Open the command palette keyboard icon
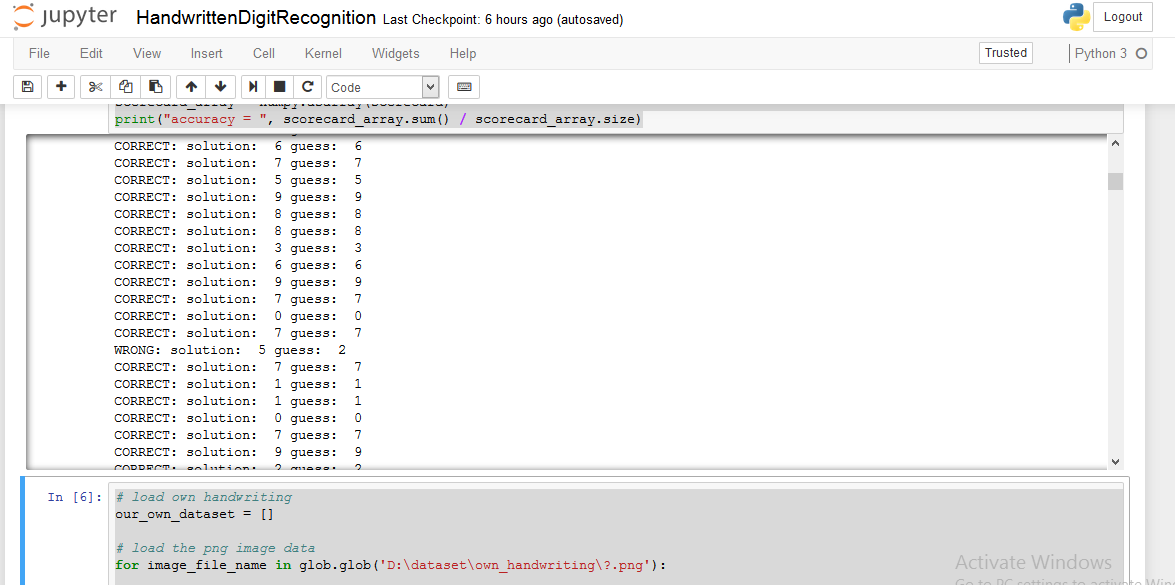 463,86
